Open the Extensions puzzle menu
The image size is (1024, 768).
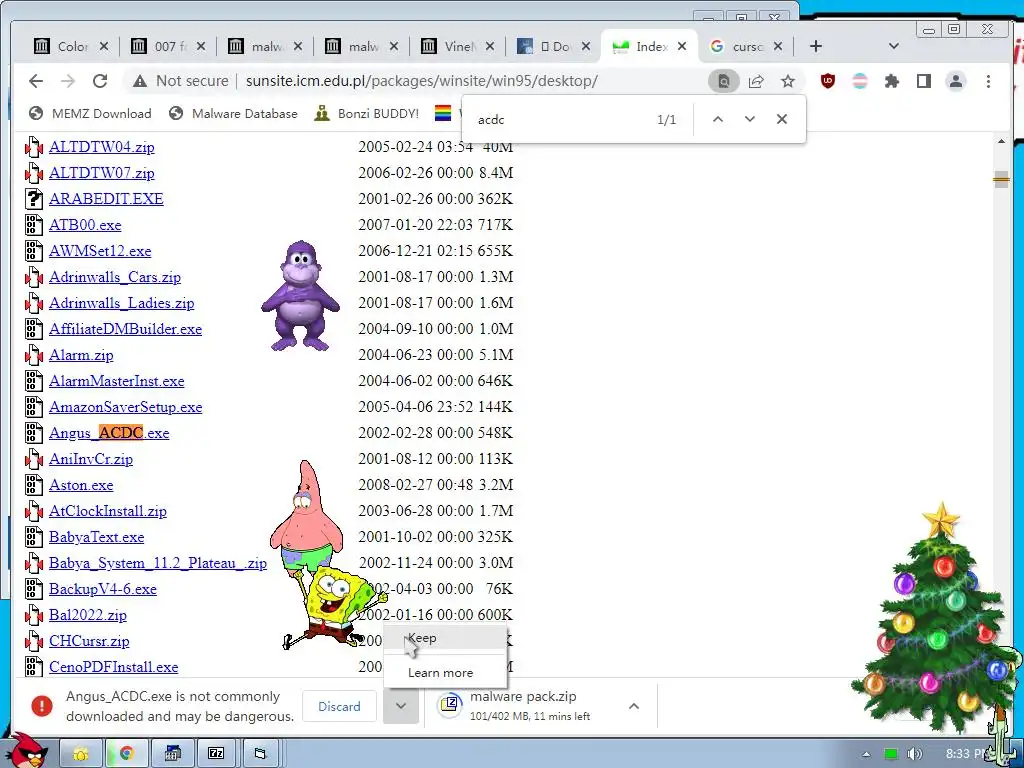891,81
